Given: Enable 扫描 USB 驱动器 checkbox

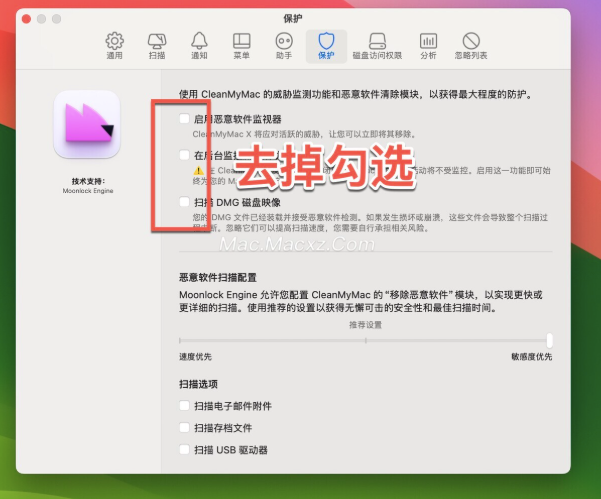Looking at the screenshot, I should pyautogui.click(x=184, y=449).
